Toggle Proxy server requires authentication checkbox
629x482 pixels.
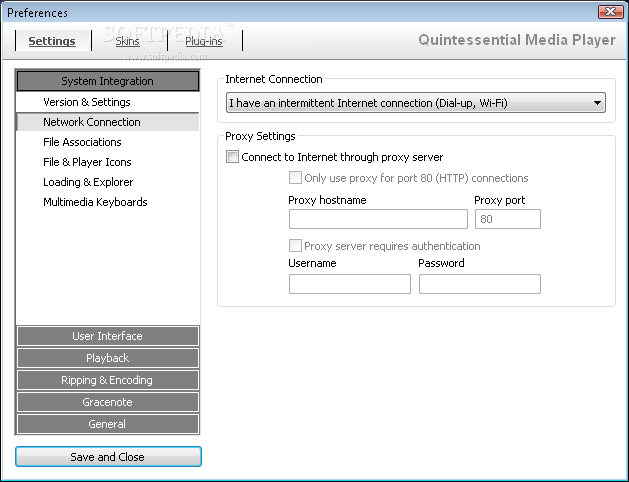point(295,245)
